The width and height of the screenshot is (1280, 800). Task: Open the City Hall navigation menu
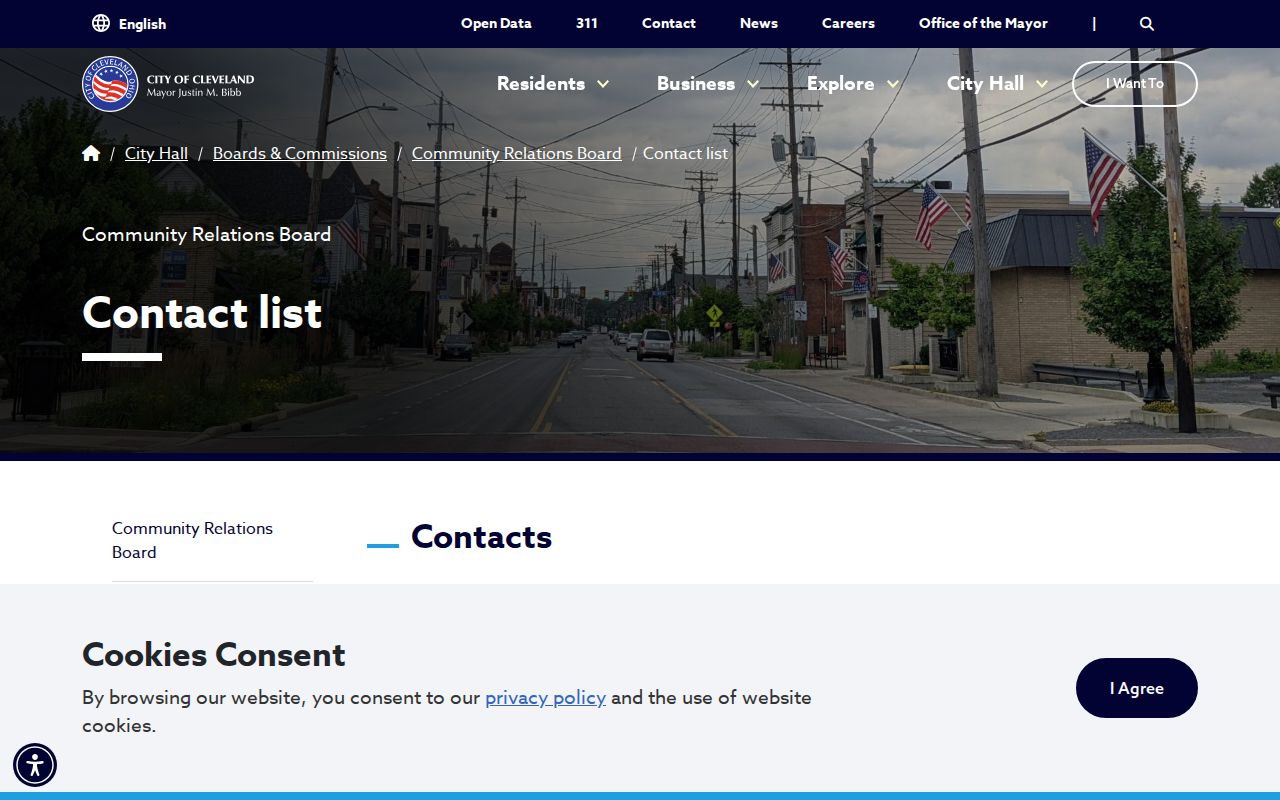pos(985,84)
